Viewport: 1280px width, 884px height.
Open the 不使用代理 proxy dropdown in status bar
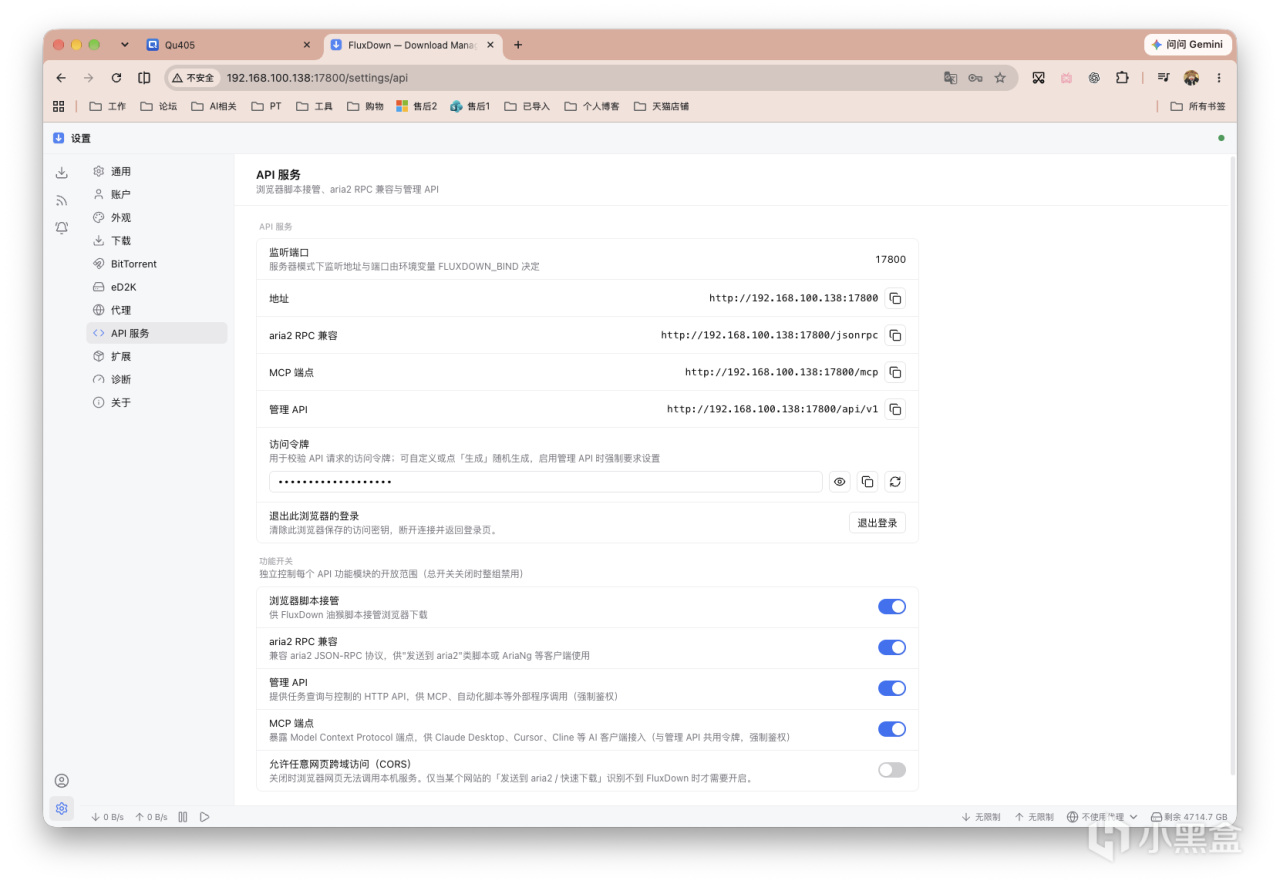[x=1102, y=817]
